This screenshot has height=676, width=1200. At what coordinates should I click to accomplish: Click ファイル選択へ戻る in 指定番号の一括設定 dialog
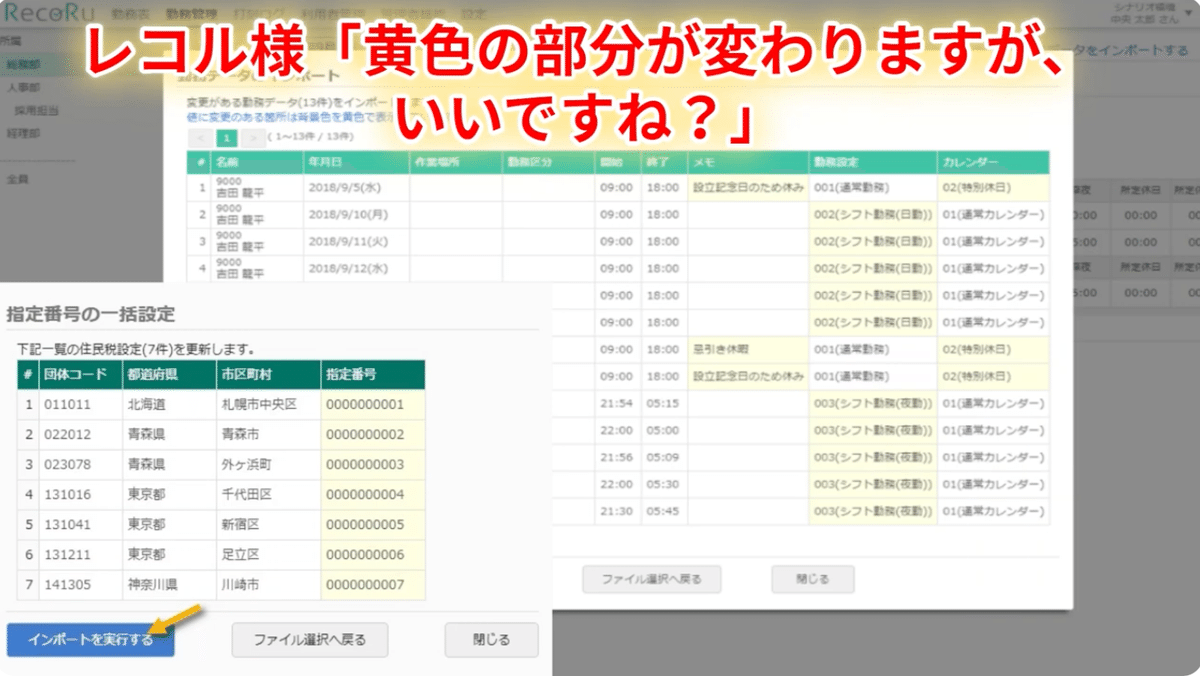tap(310, 640)
